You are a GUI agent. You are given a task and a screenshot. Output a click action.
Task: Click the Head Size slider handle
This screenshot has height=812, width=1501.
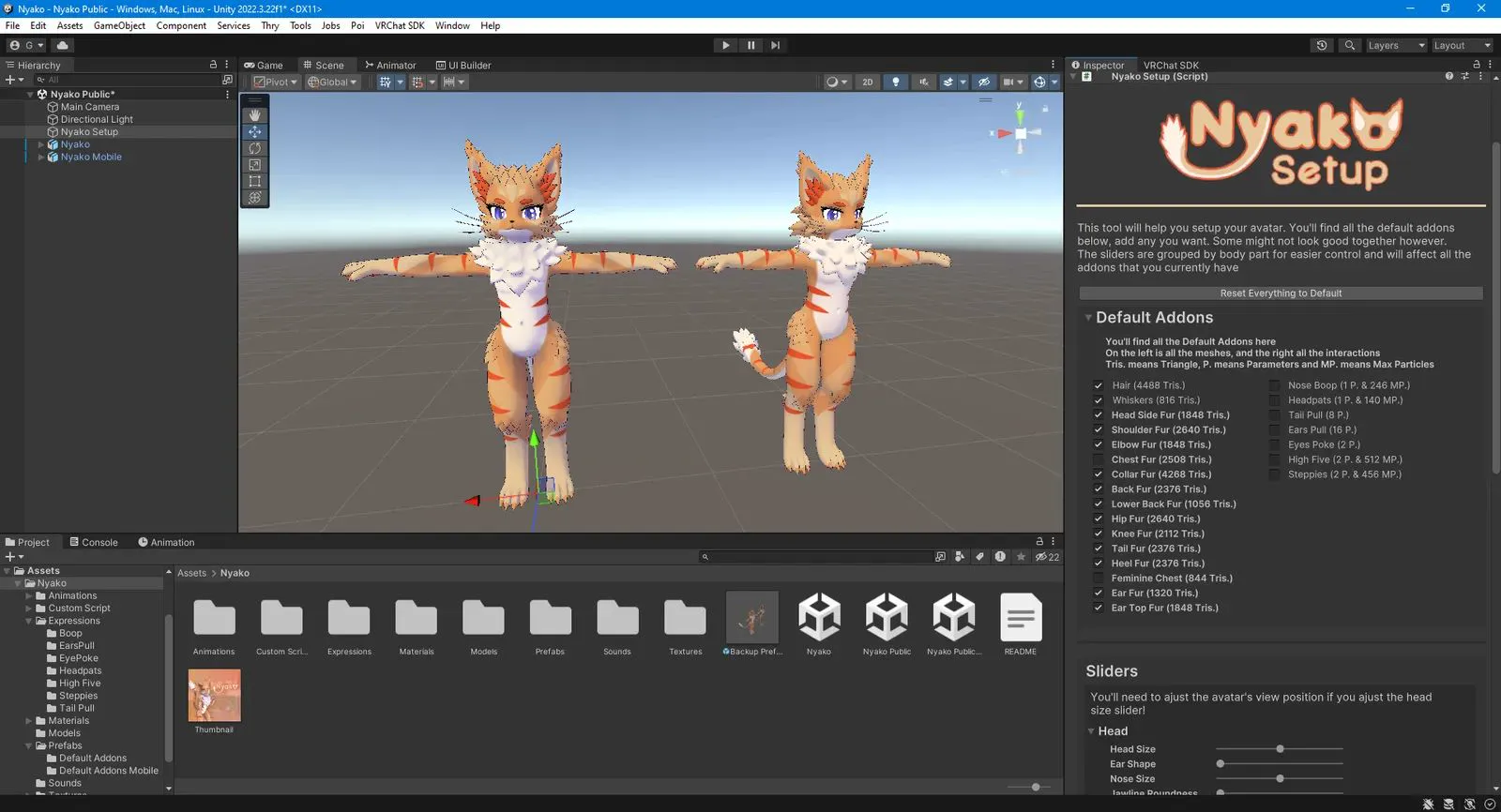(1280, 749)
